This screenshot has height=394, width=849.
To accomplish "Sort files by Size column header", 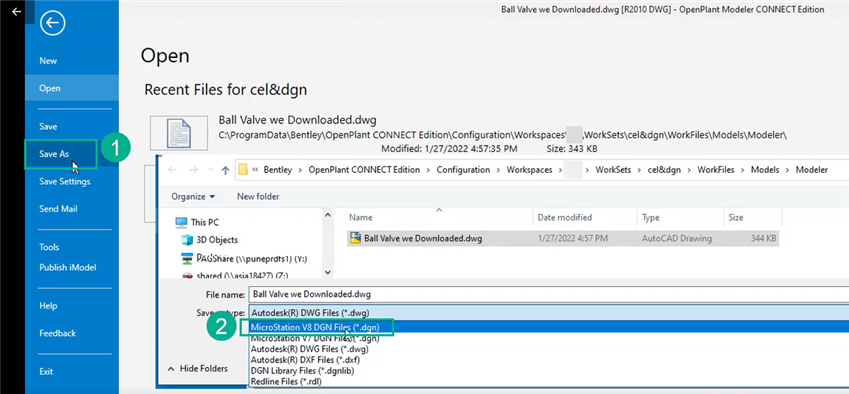I will (735, 218).
